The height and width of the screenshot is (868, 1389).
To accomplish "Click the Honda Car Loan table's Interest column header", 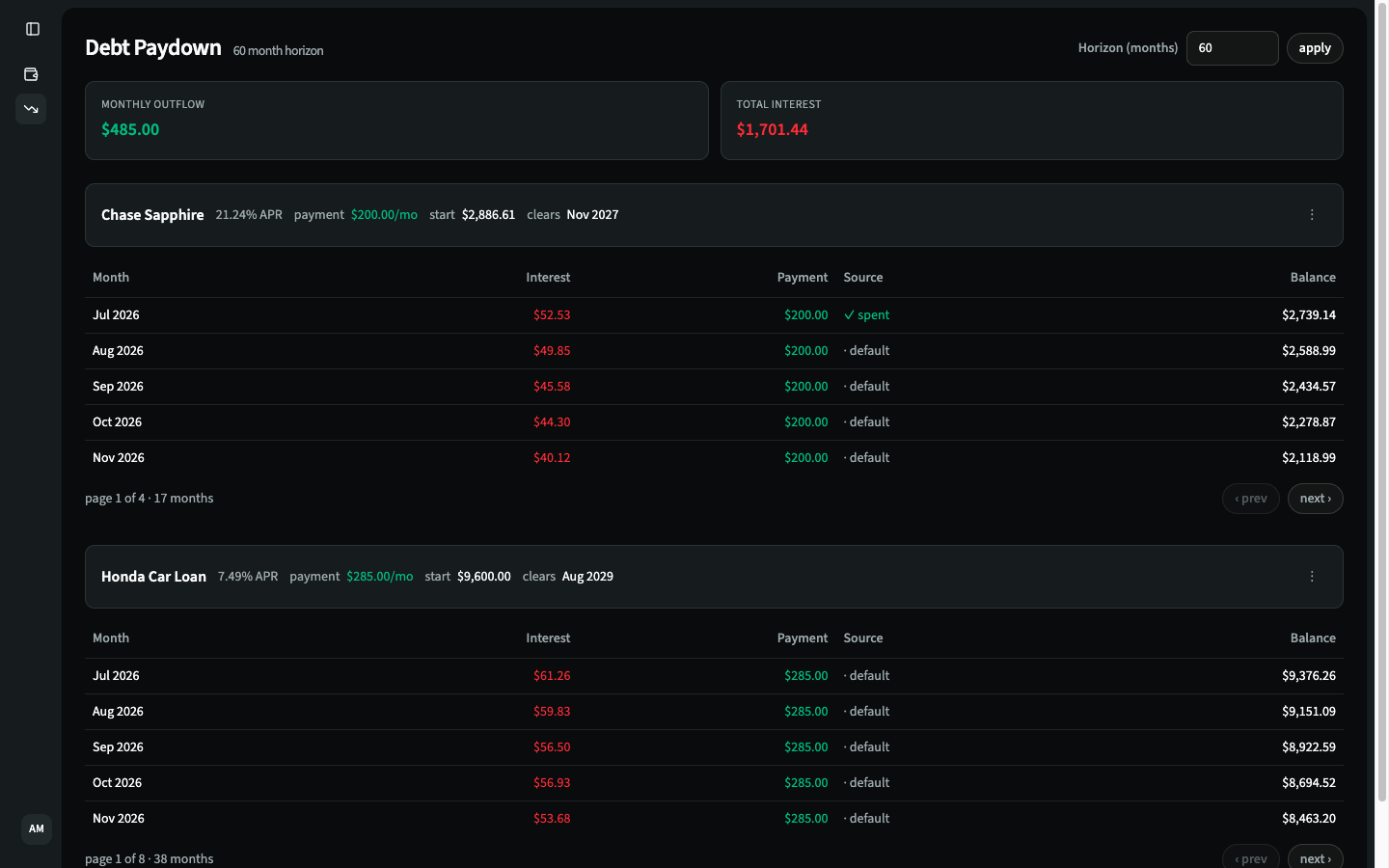I will 548,638.
